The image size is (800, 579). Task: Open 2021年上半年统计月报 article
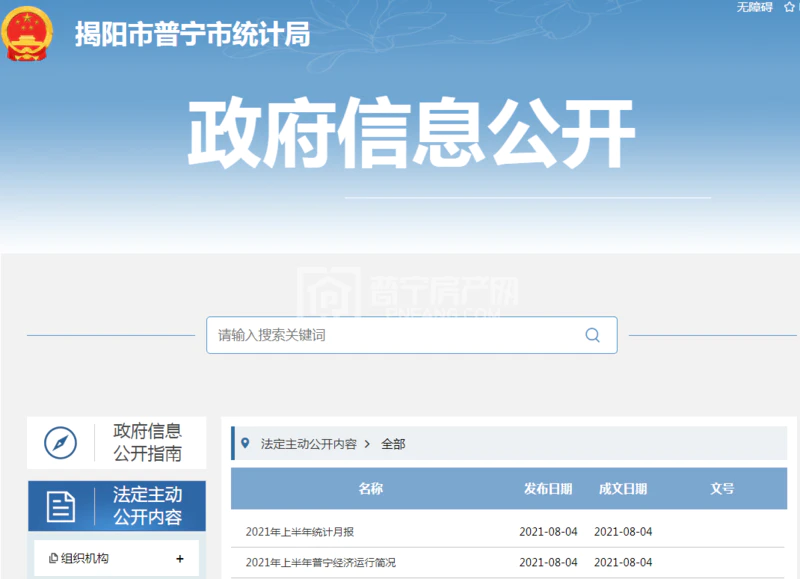pyautogui.click(x=314, y=531)
